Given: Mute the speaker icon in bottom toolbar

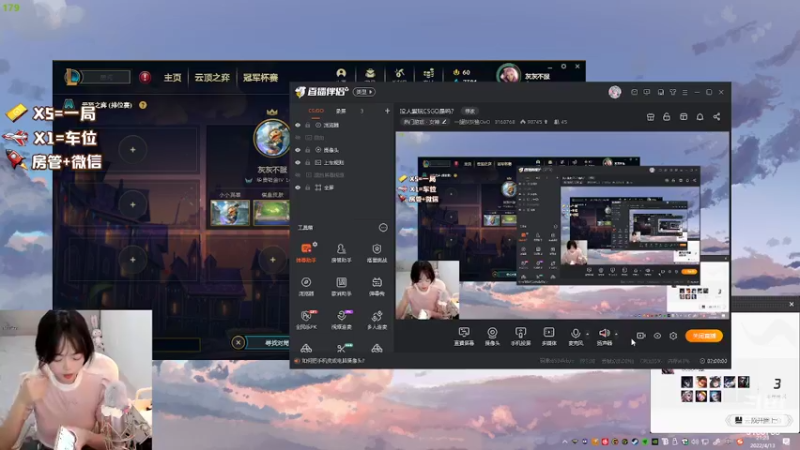Looking at the screenshot, I should (x=604, y=333).
